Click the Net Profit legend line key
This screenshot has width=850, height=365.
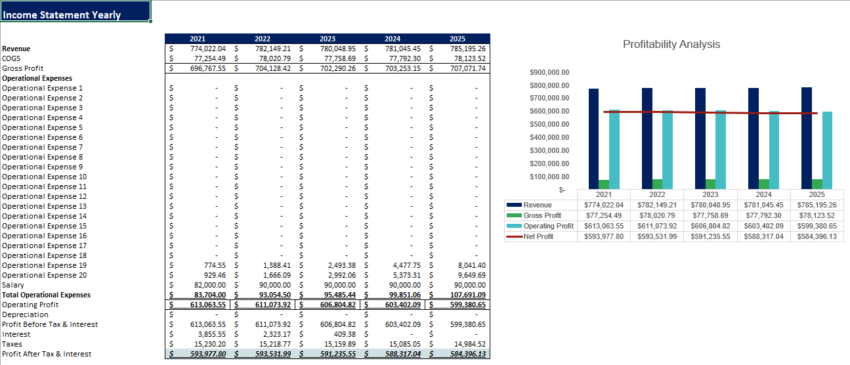514,236
